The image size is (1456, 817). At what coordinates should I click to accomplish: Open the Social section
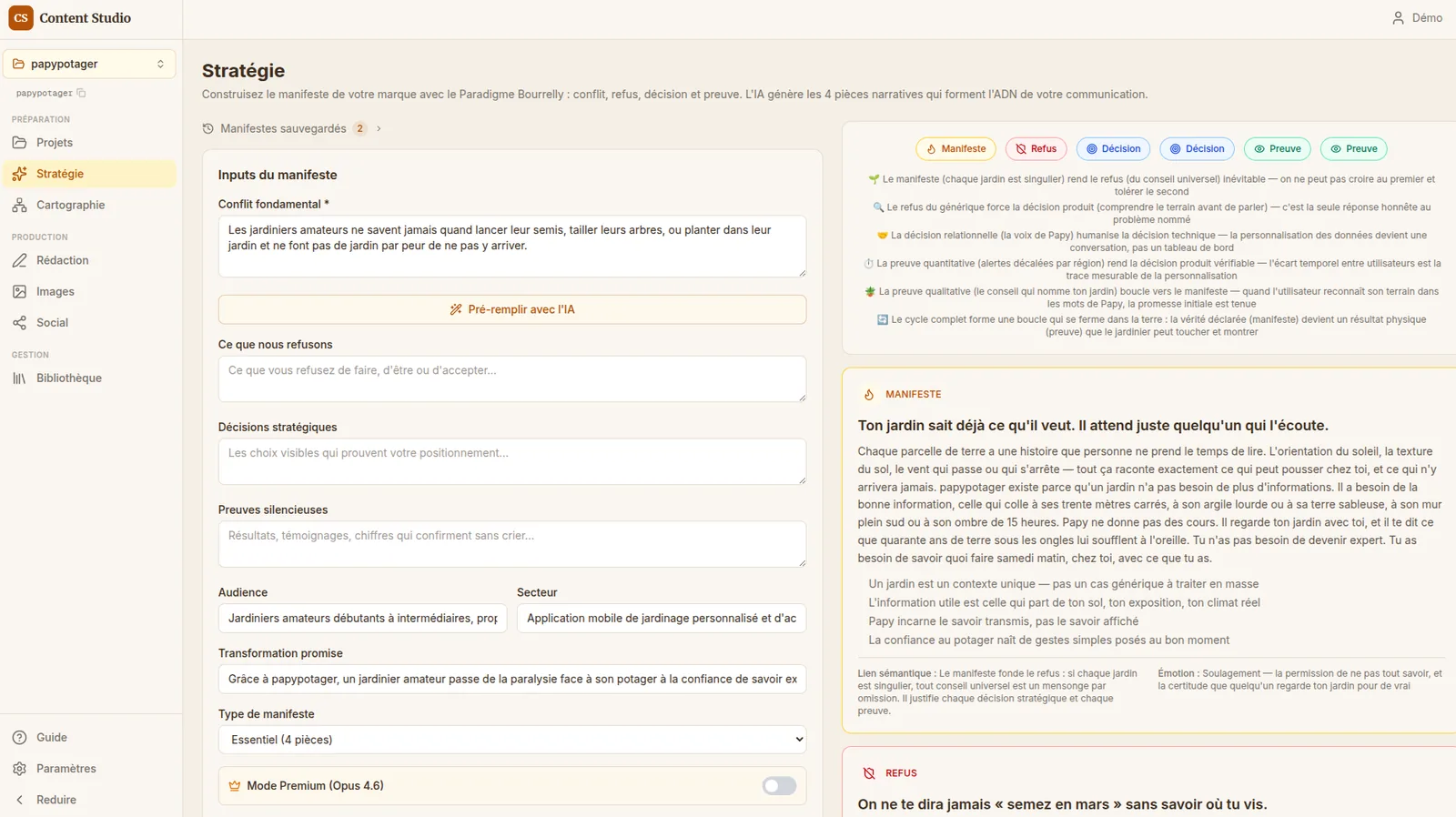pyautogui.click(x=89, y=323)
